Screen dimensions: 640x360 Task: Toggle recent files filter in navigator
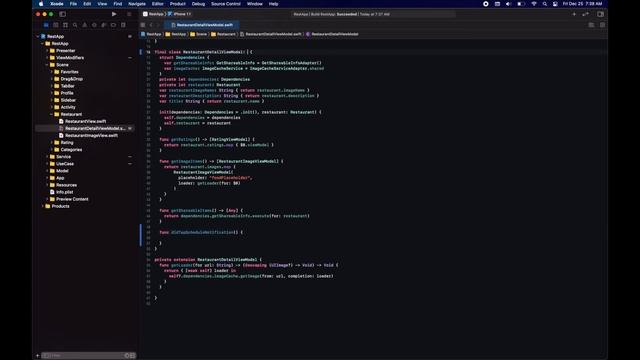[x=127, y=356]
